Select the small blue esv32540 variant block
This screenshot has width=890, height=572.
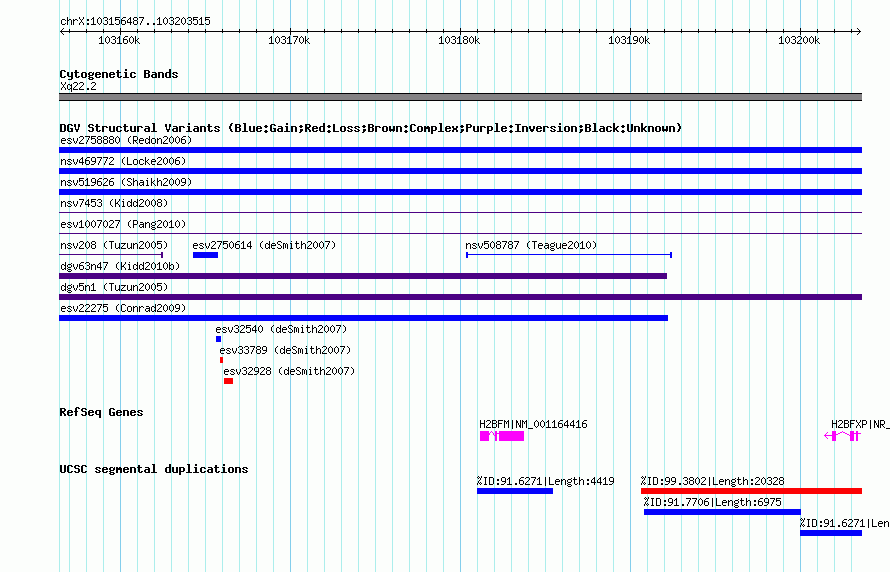219,339
